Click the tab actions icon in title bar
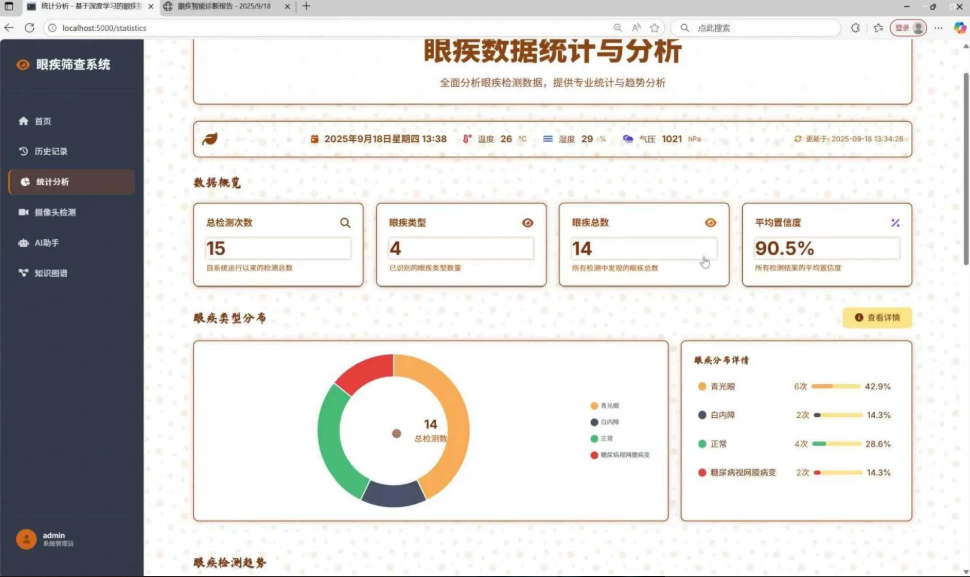The image size is (970, 577). click(9, 6)
